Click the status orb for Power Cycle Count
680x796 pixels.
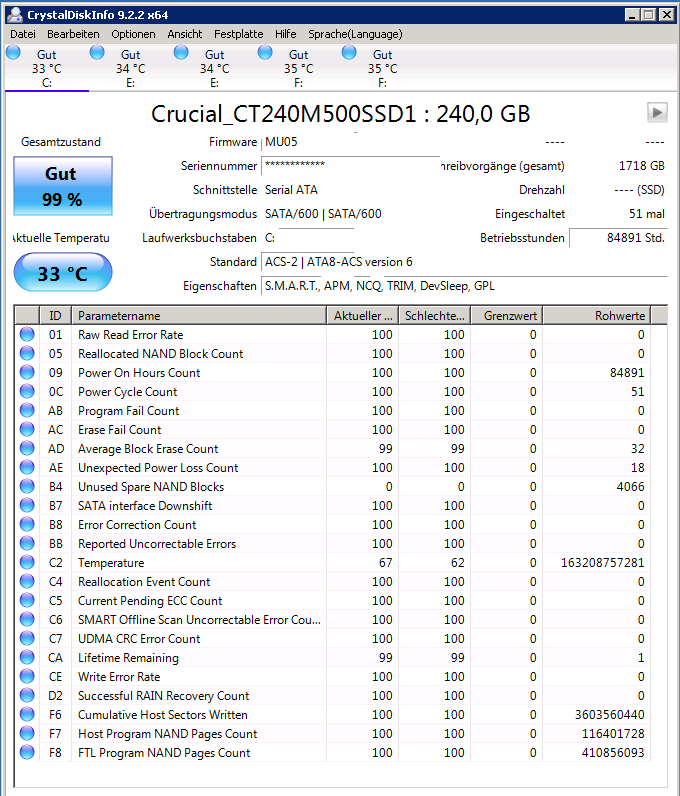pyautogui.click(x=27, y=391)
